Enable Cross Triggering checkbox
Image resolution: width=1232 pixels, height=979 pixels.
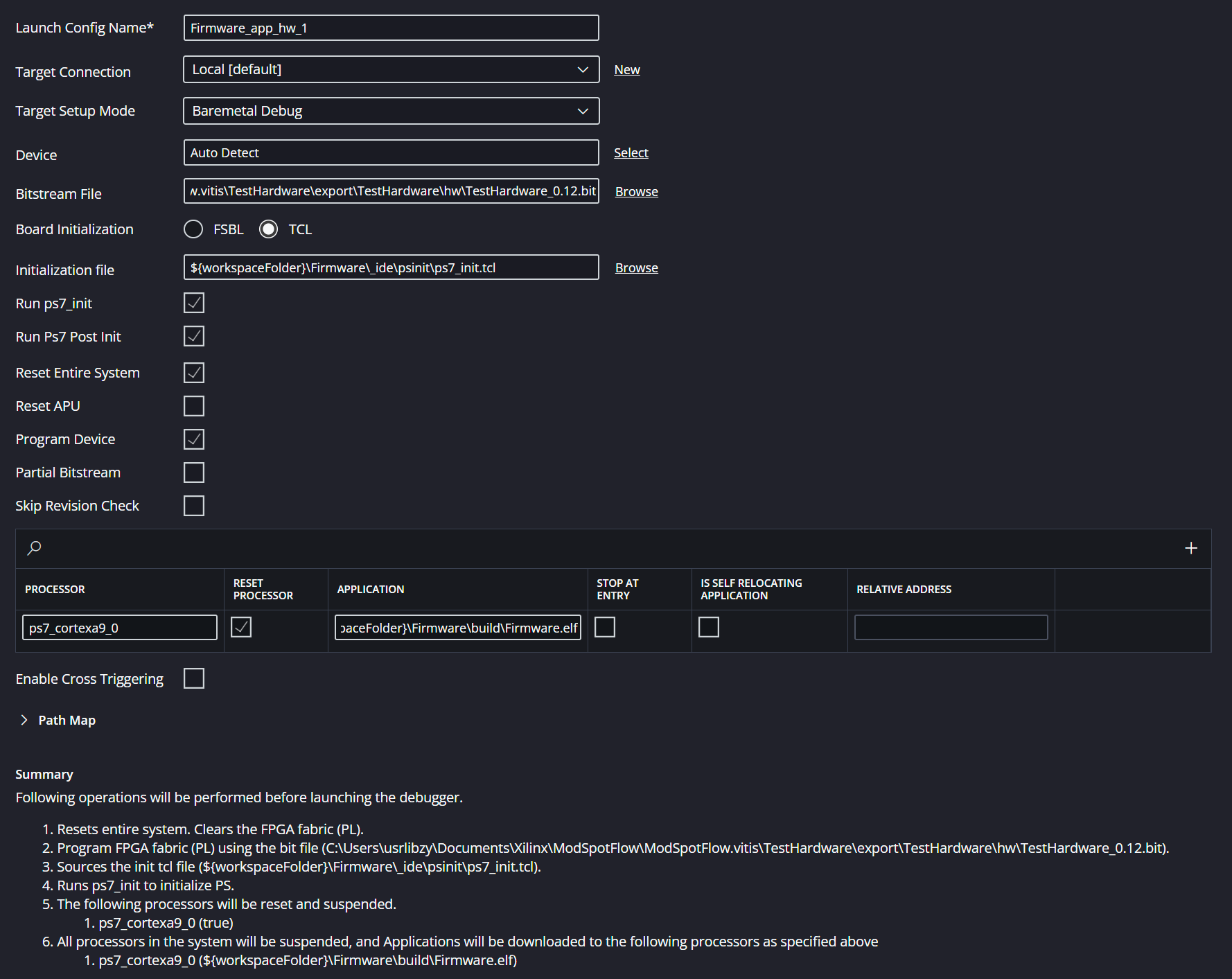(194, 678)
